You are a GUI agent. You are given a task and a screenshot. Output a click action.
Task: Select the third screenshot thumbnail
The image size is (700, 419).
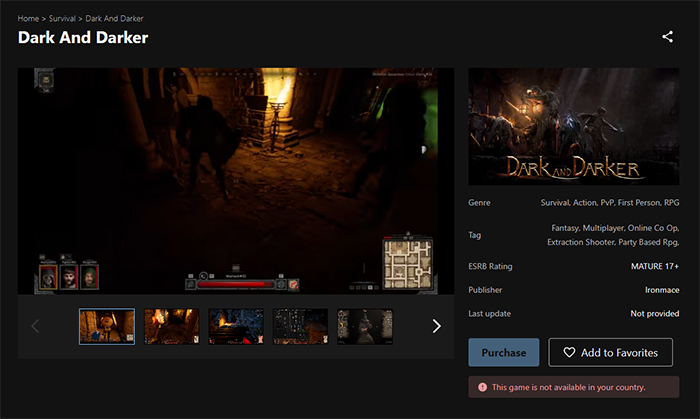pos(236,327)
